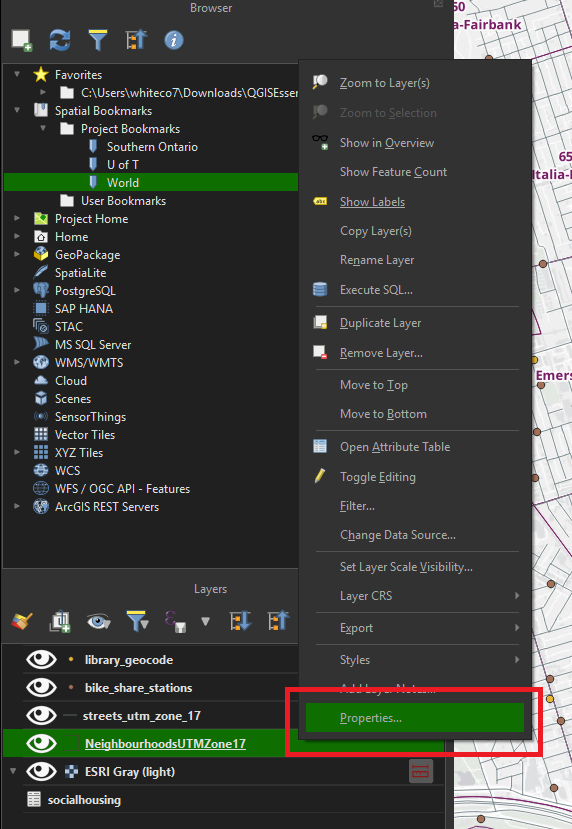The width and height of the screenshot is (572, 829).
Task: Click the Add Selected Layers icon in Browser
Action: point(22,41)
